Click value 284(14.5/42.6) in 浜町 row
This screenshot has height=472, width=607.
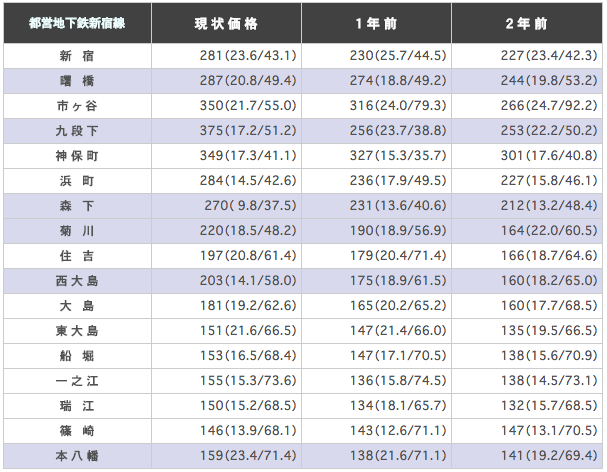coord(248,180)
